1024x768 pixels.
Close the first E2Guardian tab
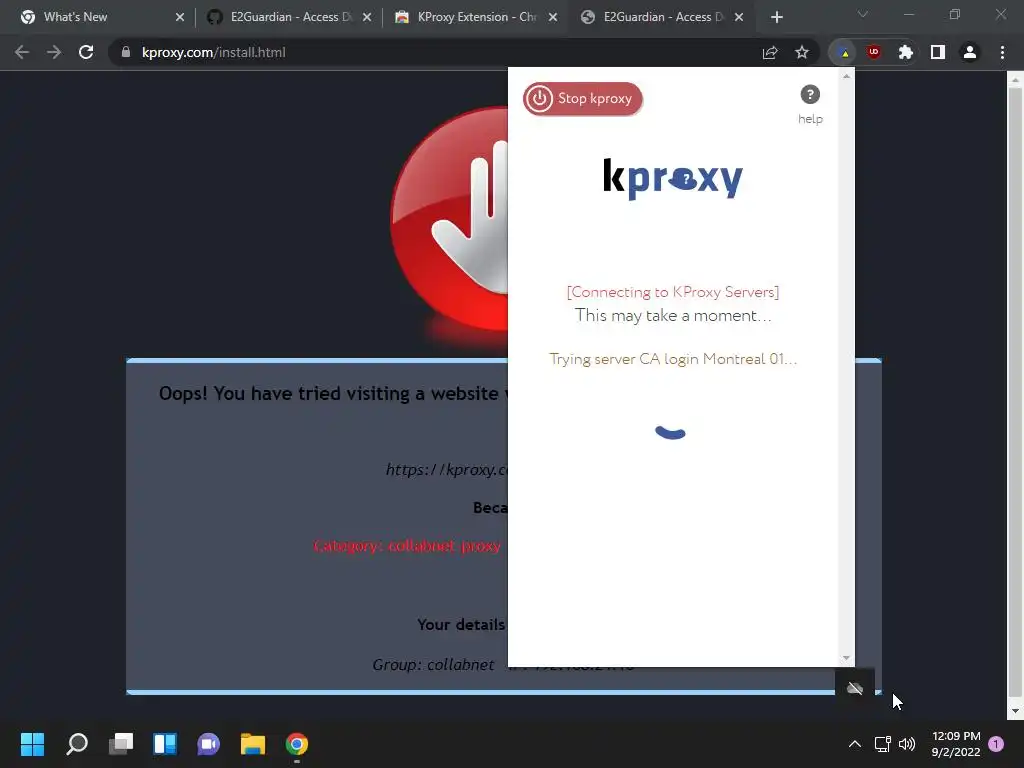367,17
